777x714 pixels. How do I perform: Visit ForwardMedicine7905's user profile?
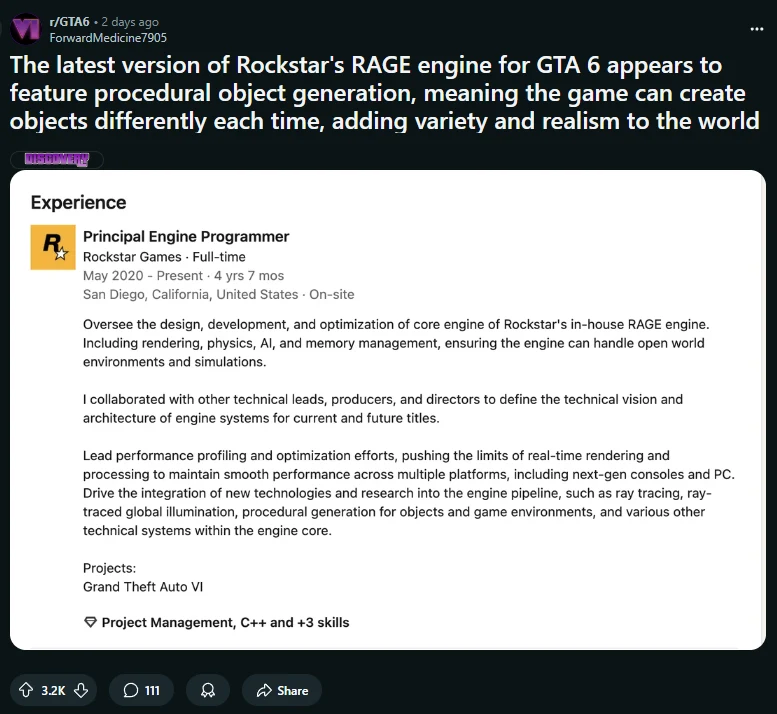pos(108,38)
